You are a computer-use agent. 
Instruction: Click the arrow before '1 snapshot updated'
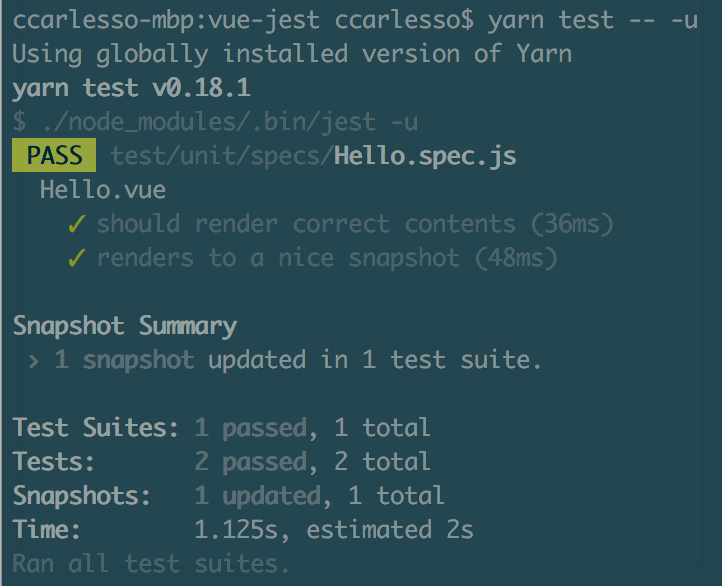[x=34, y=360]
